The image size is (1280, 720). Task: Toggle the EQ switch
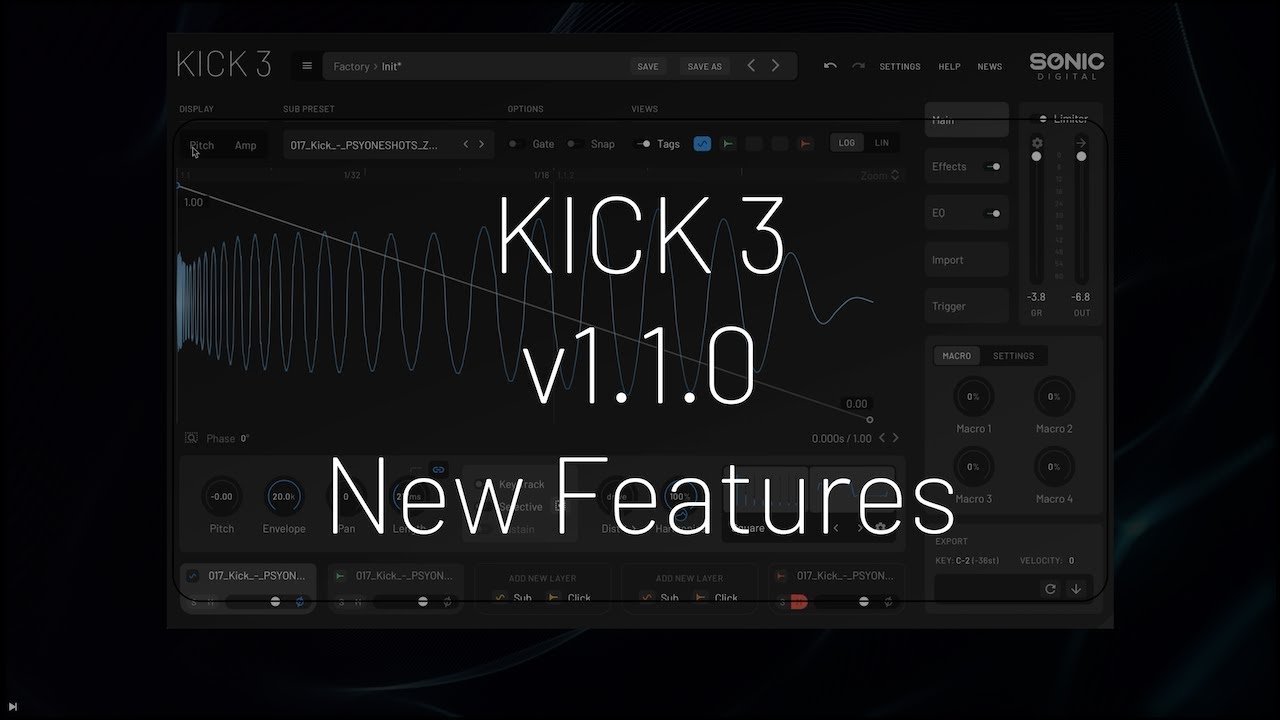993,213
